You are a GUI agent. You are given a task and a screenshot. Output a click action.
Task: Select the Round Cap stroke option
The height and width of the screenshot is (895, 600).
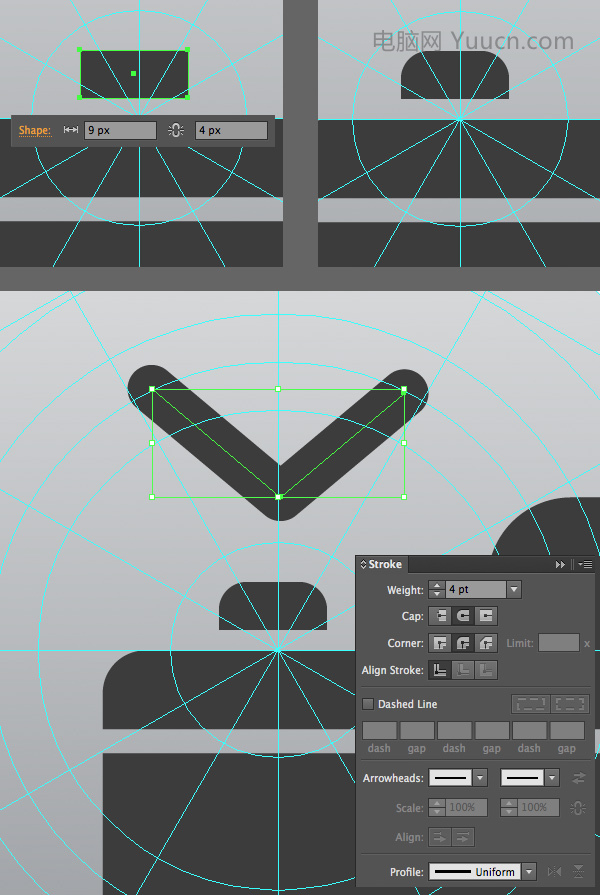(463, 616)
